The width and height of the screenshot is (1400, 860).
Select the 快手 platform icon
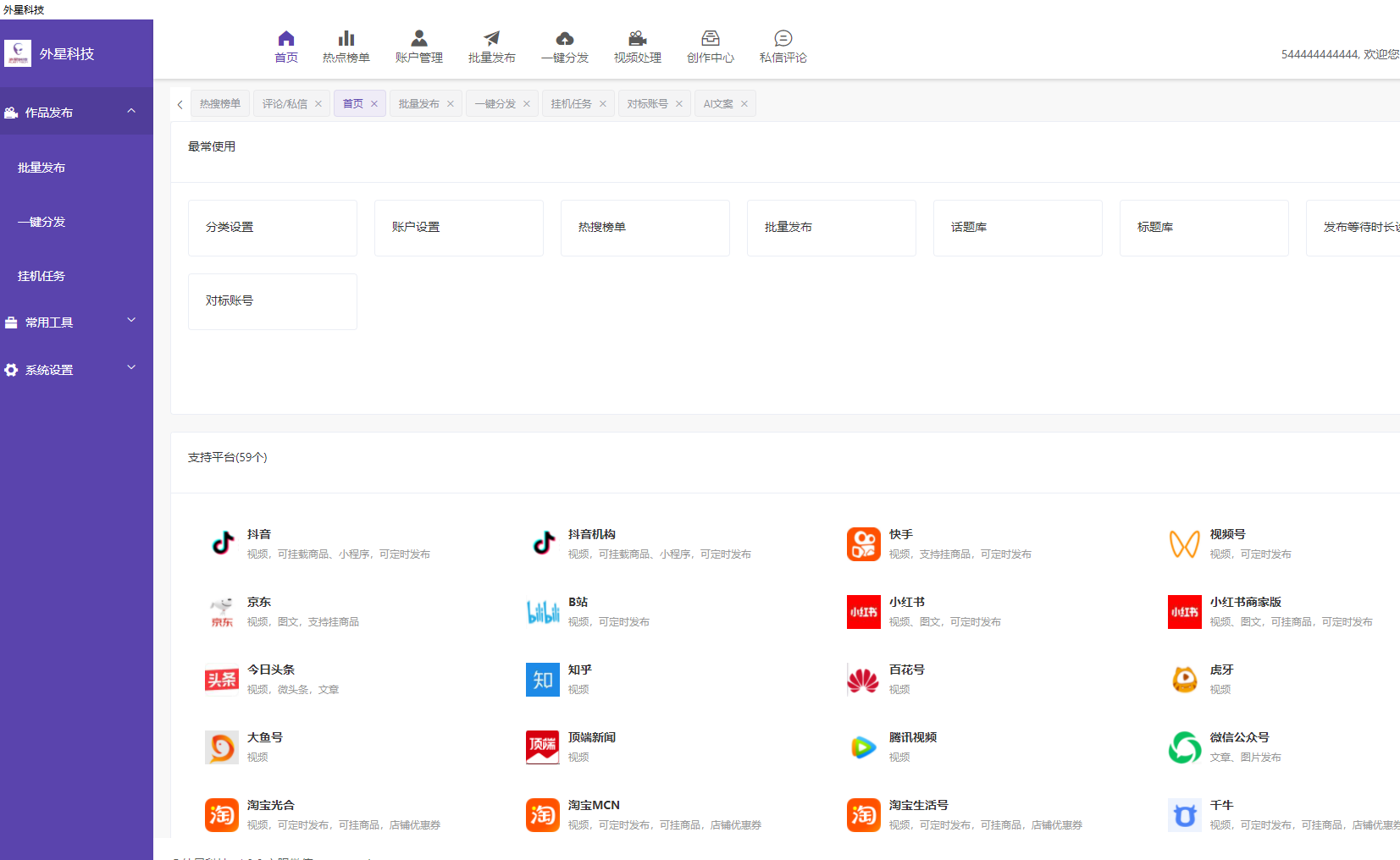pyautogui.click(x=863, y=543)
